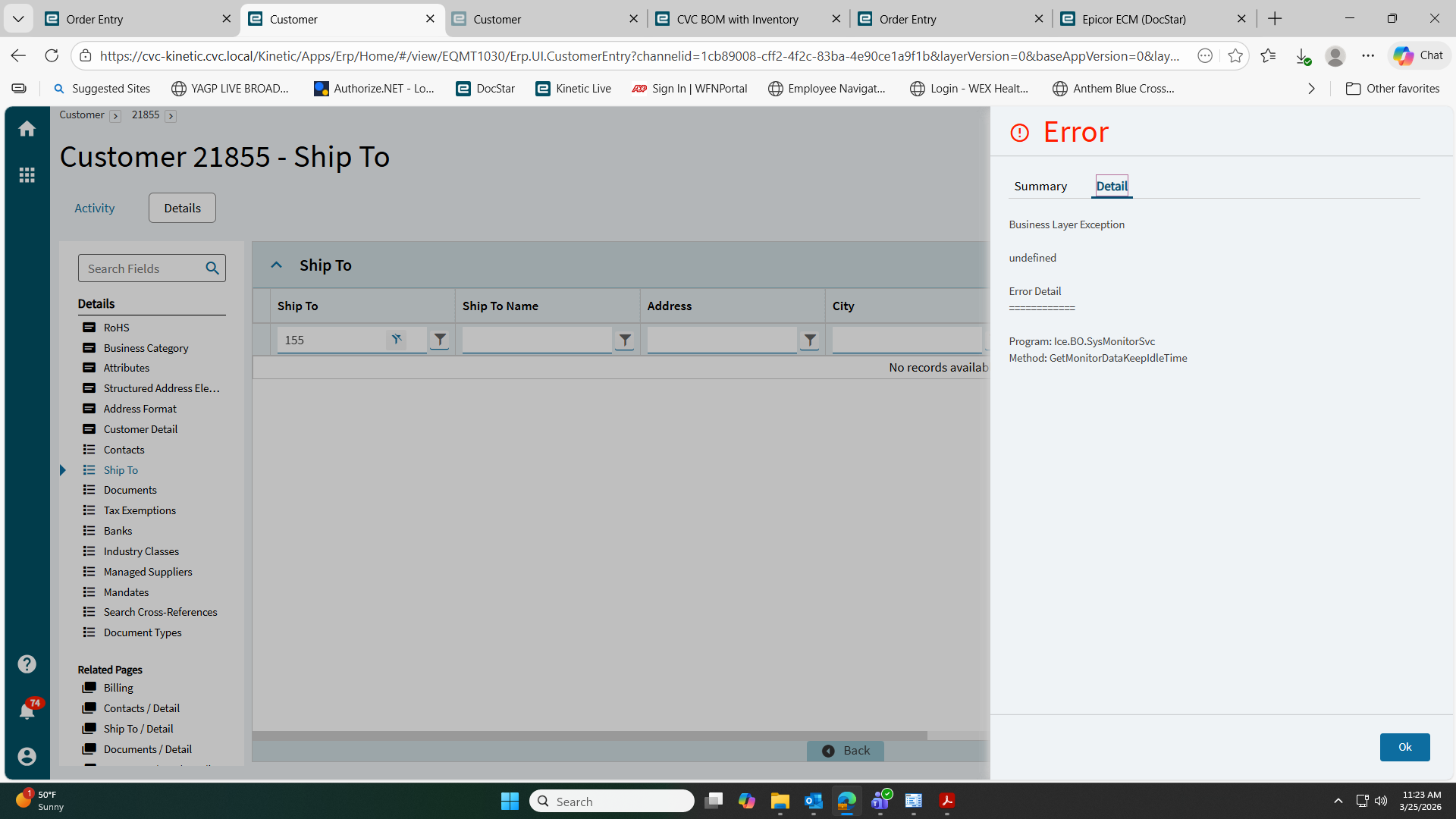
Task: Open the apps grid menu icon
Action: tap(27, 175)
